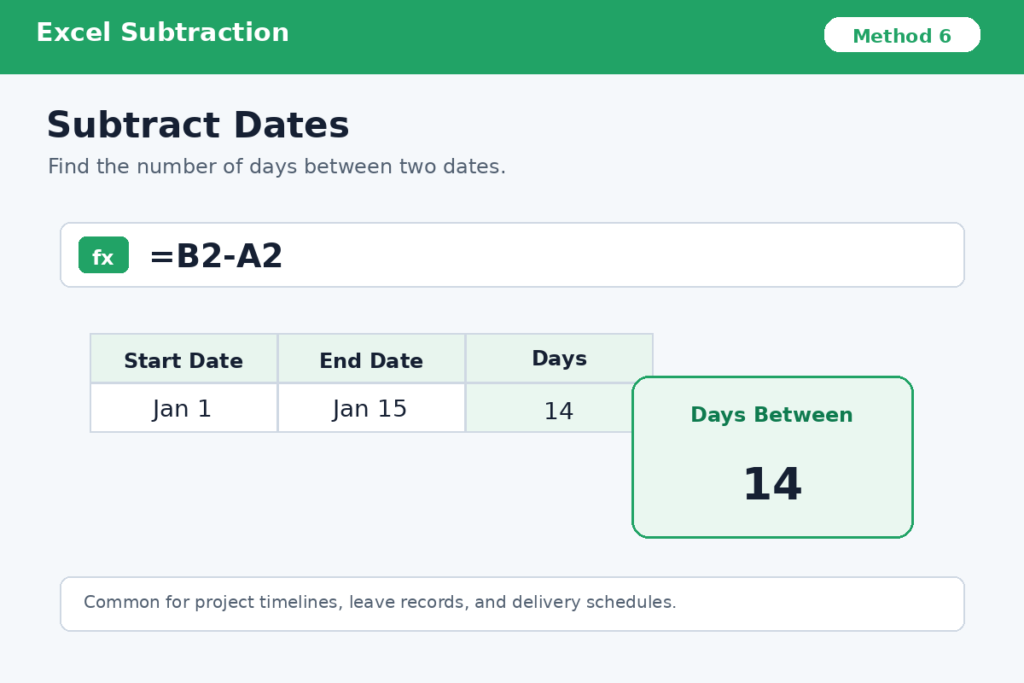Click the green header bar background

tap(555, 37)
